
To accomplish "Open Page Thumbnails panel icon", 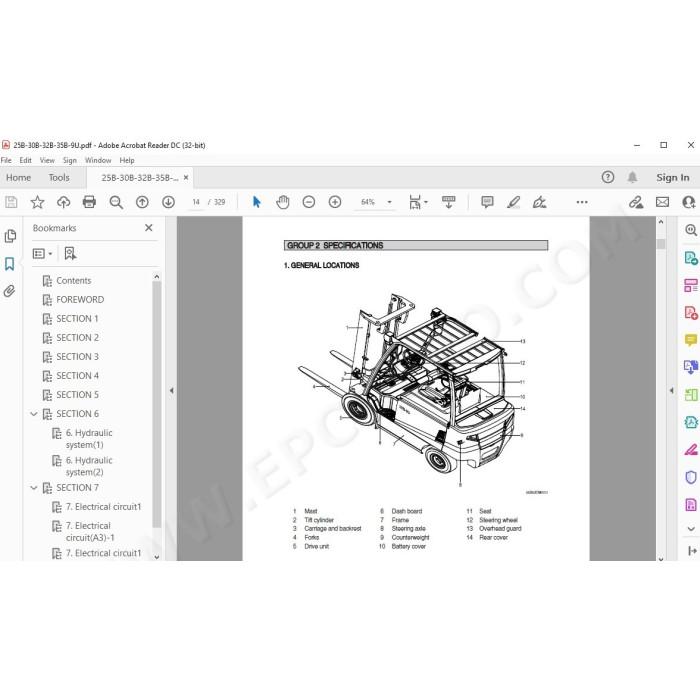I will 10,236.
